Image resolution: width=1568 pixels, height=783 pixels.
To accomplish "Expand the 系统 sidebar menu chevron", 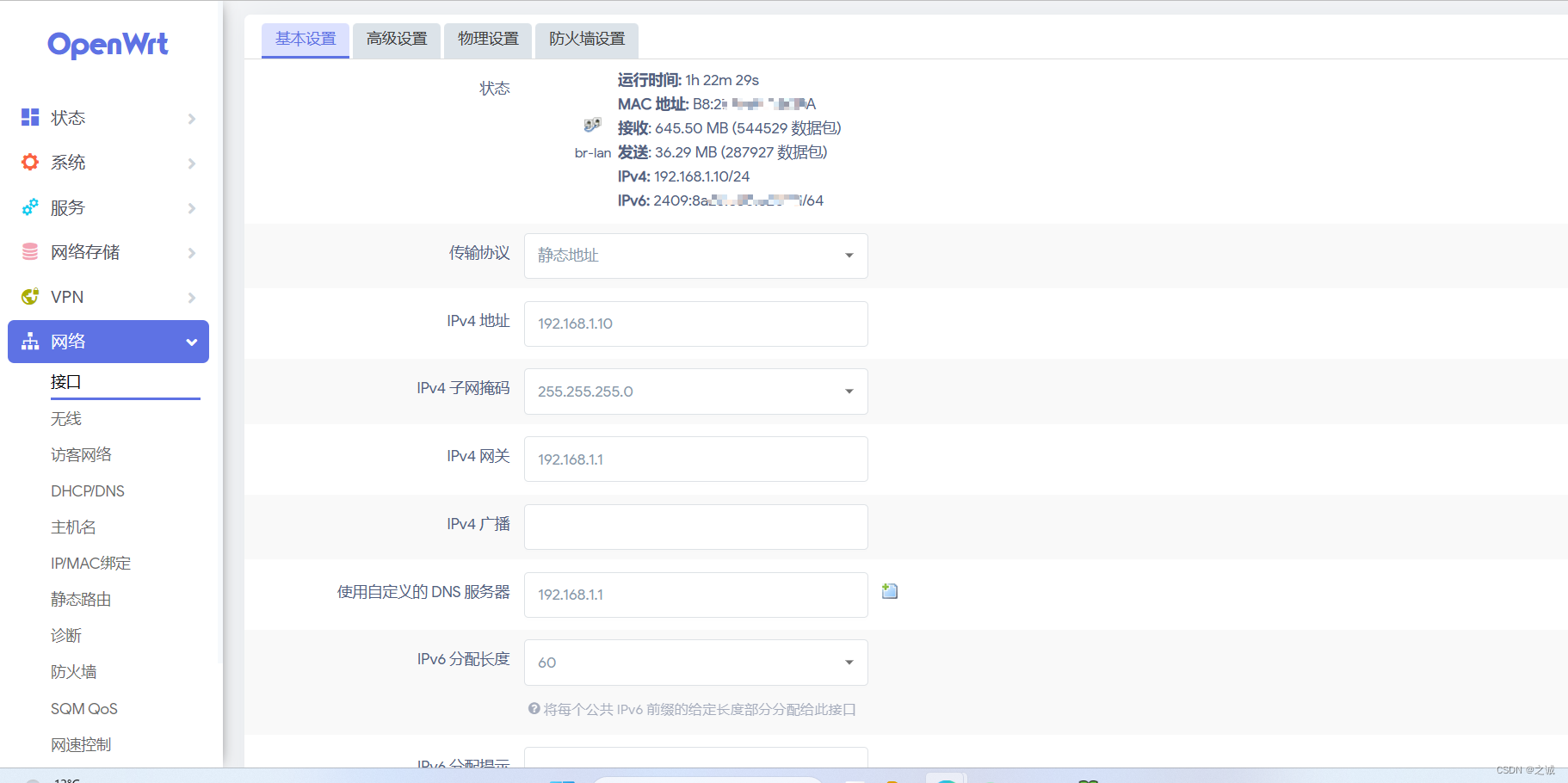I will pos(192,163).
